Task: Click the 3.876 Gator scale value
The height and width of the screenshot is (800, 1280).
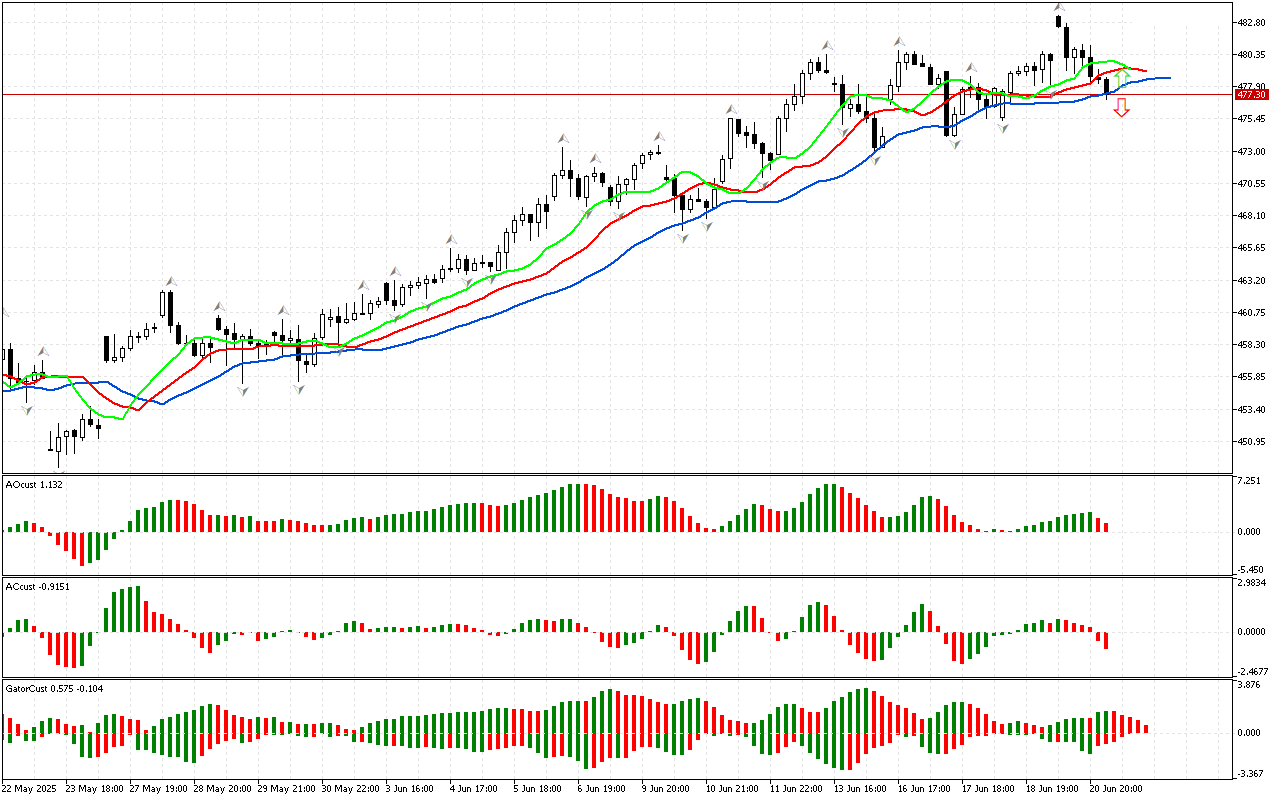Action: click(x=1250, y=685)
